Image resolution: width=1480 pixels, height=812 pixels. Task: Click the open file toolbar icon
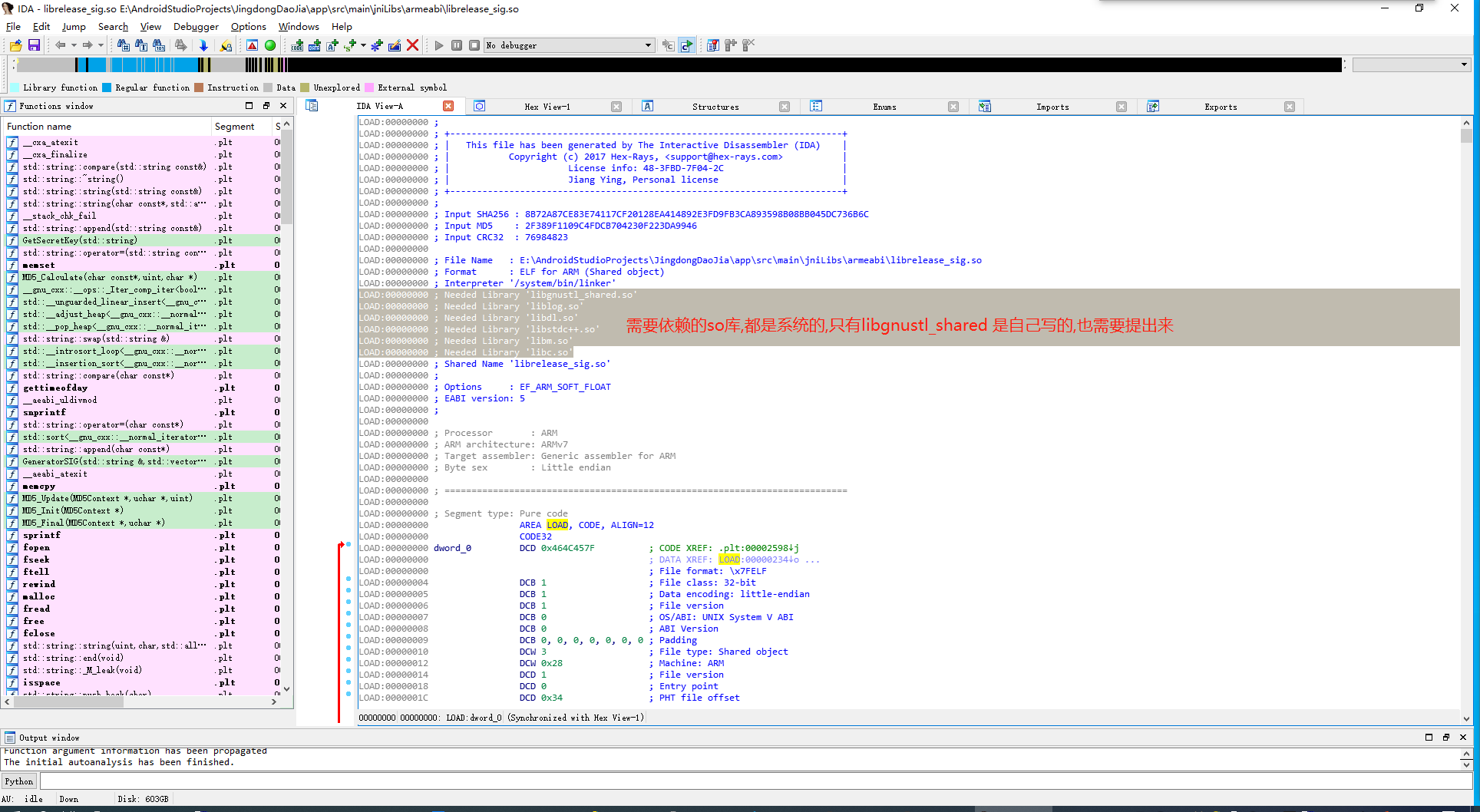[15, 45]
